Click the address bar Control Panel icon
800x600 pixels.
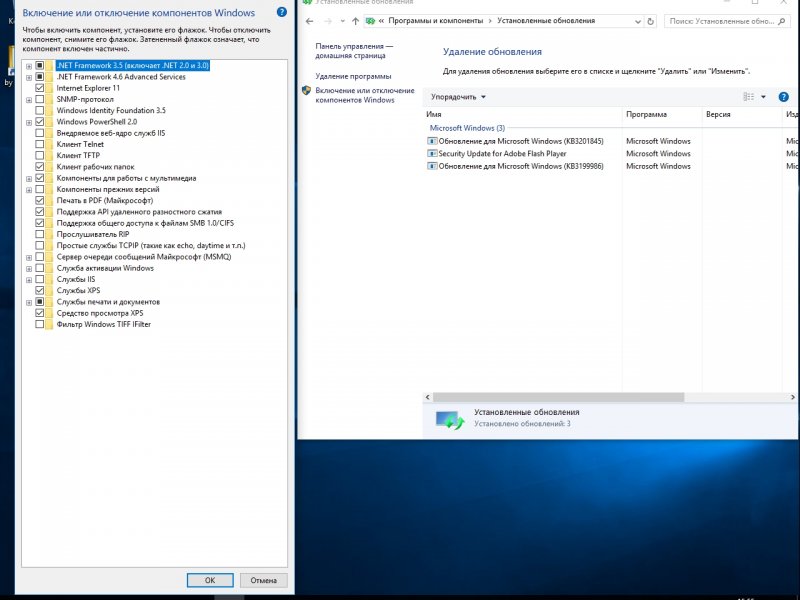pyautogui.click(x=370, y=21)
